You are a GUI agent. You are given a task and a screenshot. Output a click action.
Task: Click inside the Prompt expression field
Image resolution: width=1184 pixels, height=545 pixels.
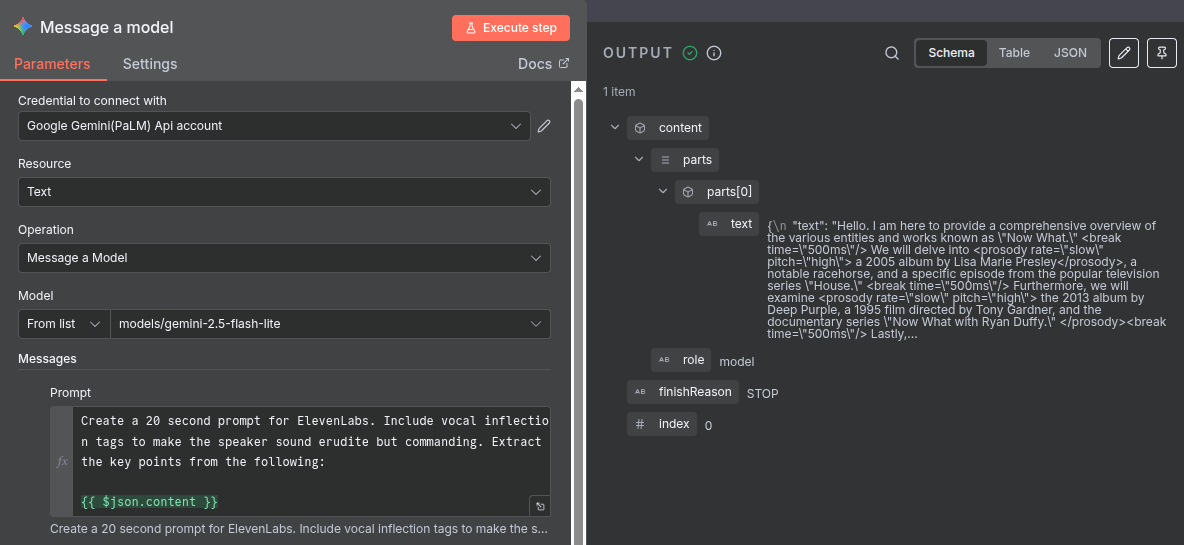[311, 460]
